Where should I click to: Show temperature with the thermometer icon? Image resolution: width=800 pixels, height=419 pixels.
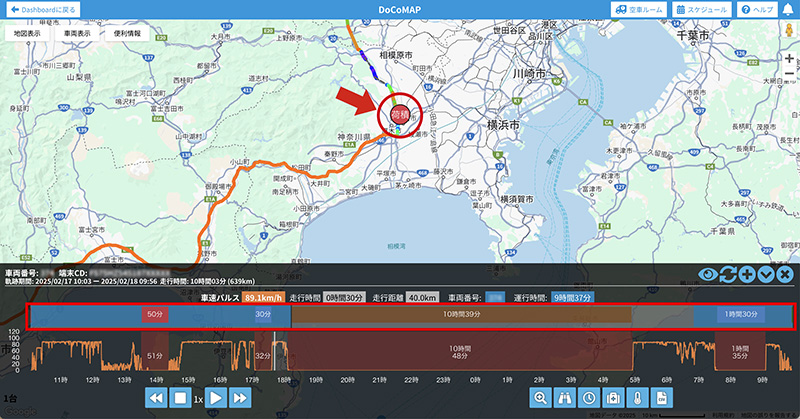click(638, 397)
